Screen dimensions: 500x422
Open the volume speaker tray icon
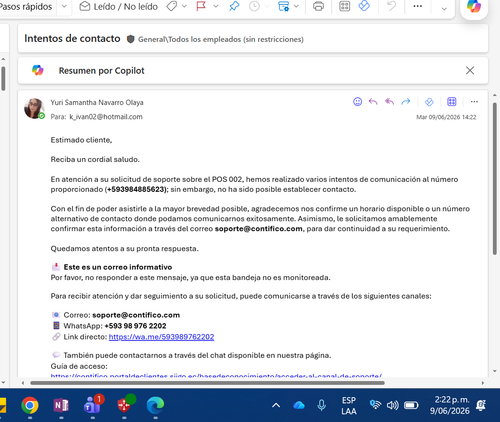click(393, 405)
